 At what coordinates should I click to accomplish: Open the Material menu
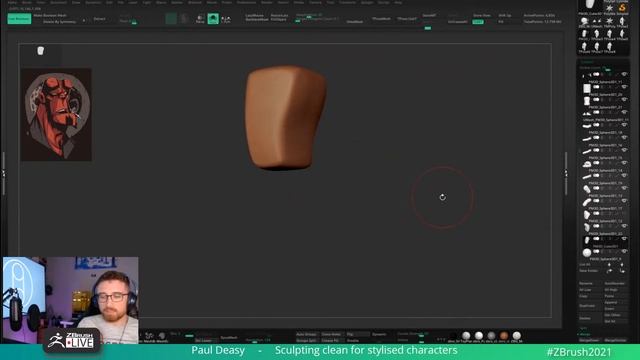(194, 2)
